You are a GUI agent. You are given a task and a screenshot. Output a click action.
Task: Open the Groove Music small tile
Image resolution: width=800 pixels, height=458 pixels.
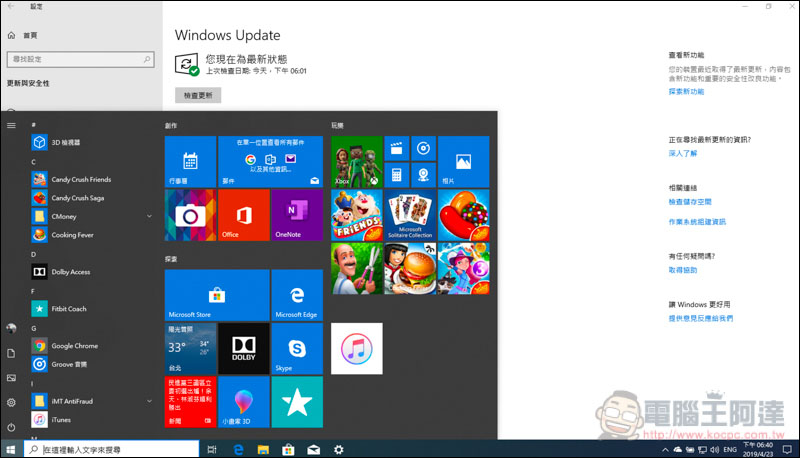pos(423,148)
